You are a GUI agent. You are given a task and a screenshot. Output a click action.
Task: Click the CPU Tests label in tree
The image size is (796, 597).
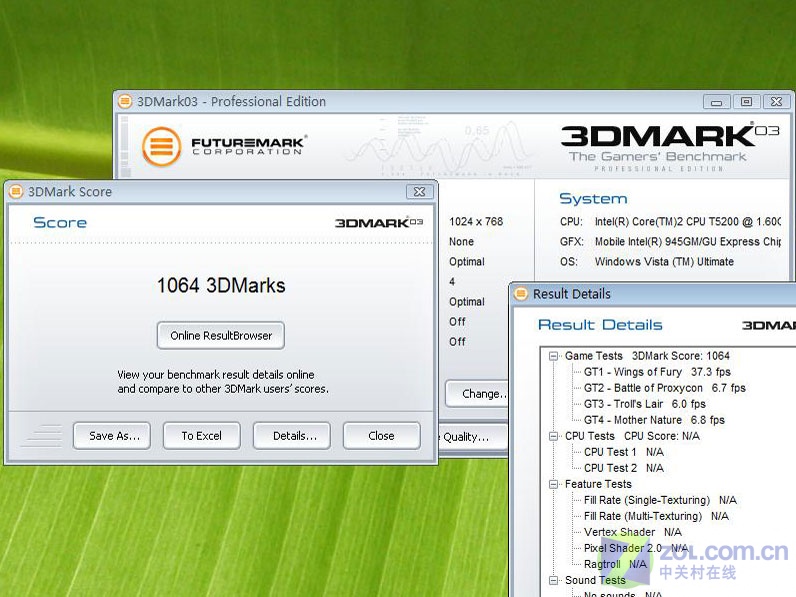click(589, 436)
